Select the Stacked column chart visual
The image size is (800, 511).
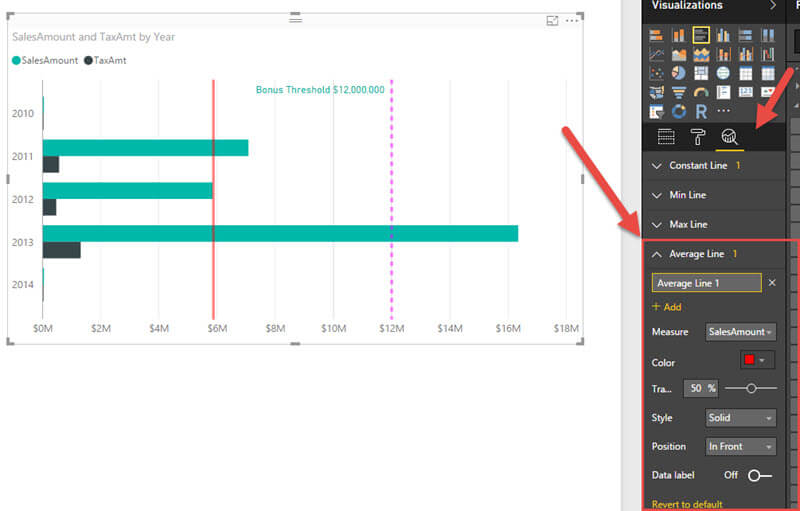pos(679,35)
